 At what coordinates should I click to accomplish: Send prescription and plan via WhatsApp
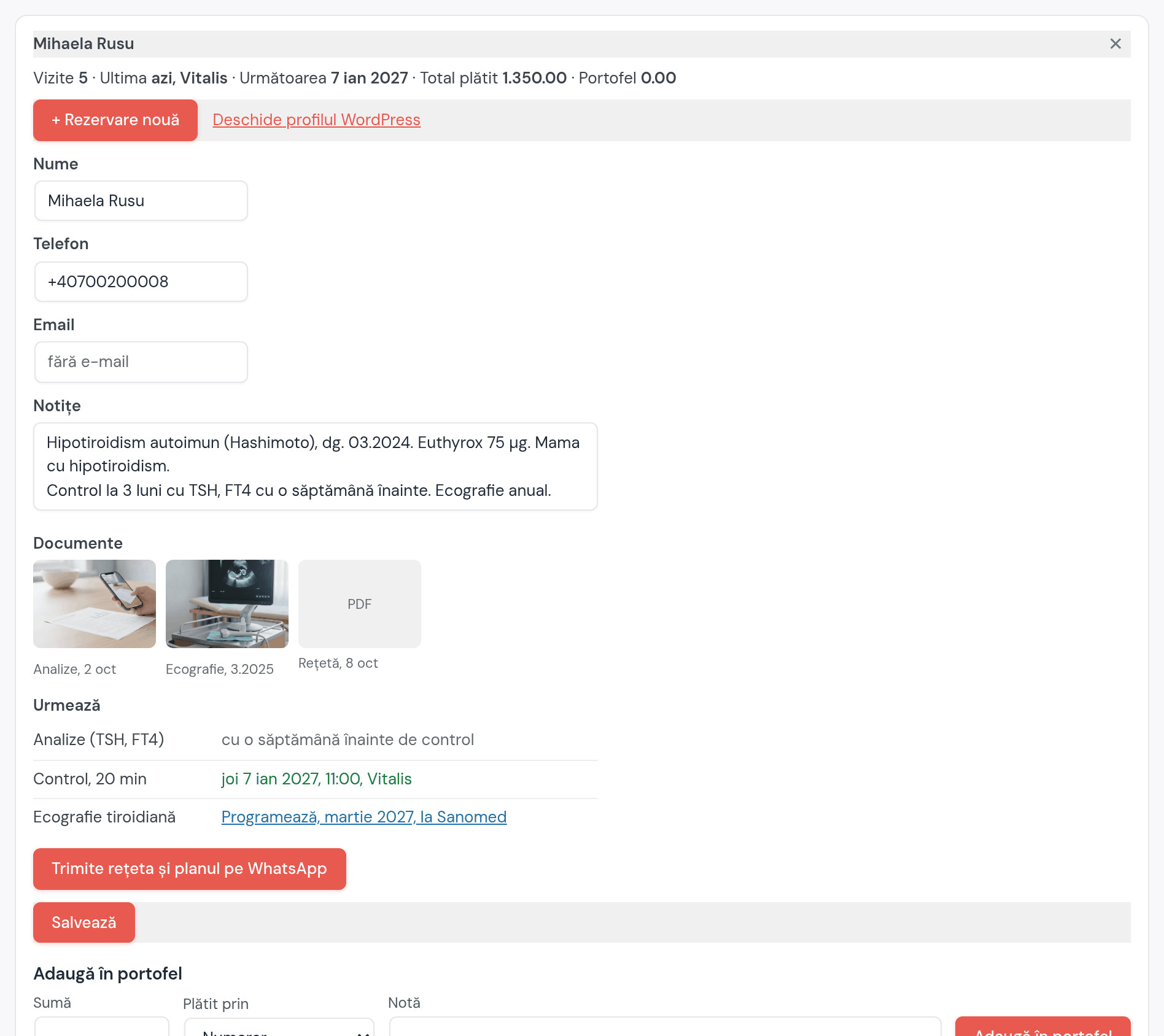(190, 869)
